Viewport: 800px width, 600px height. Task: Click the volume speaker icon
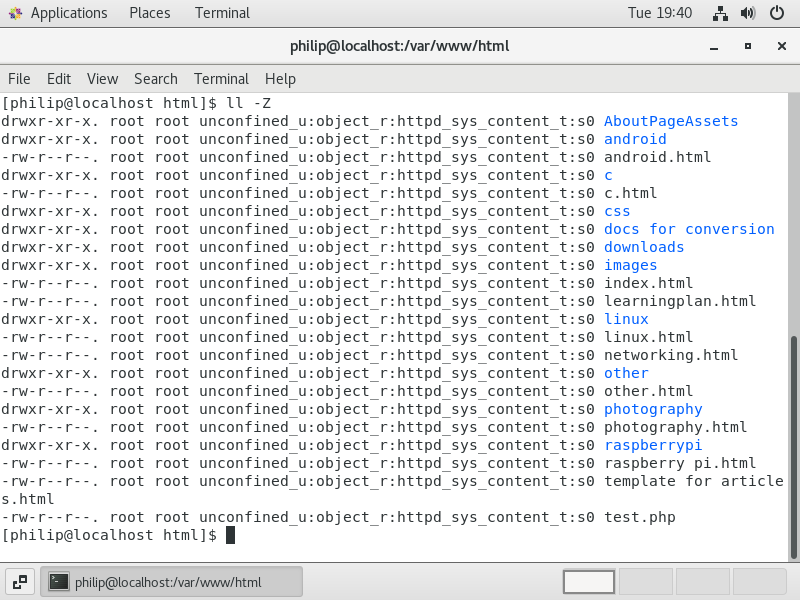pos(748,13)
